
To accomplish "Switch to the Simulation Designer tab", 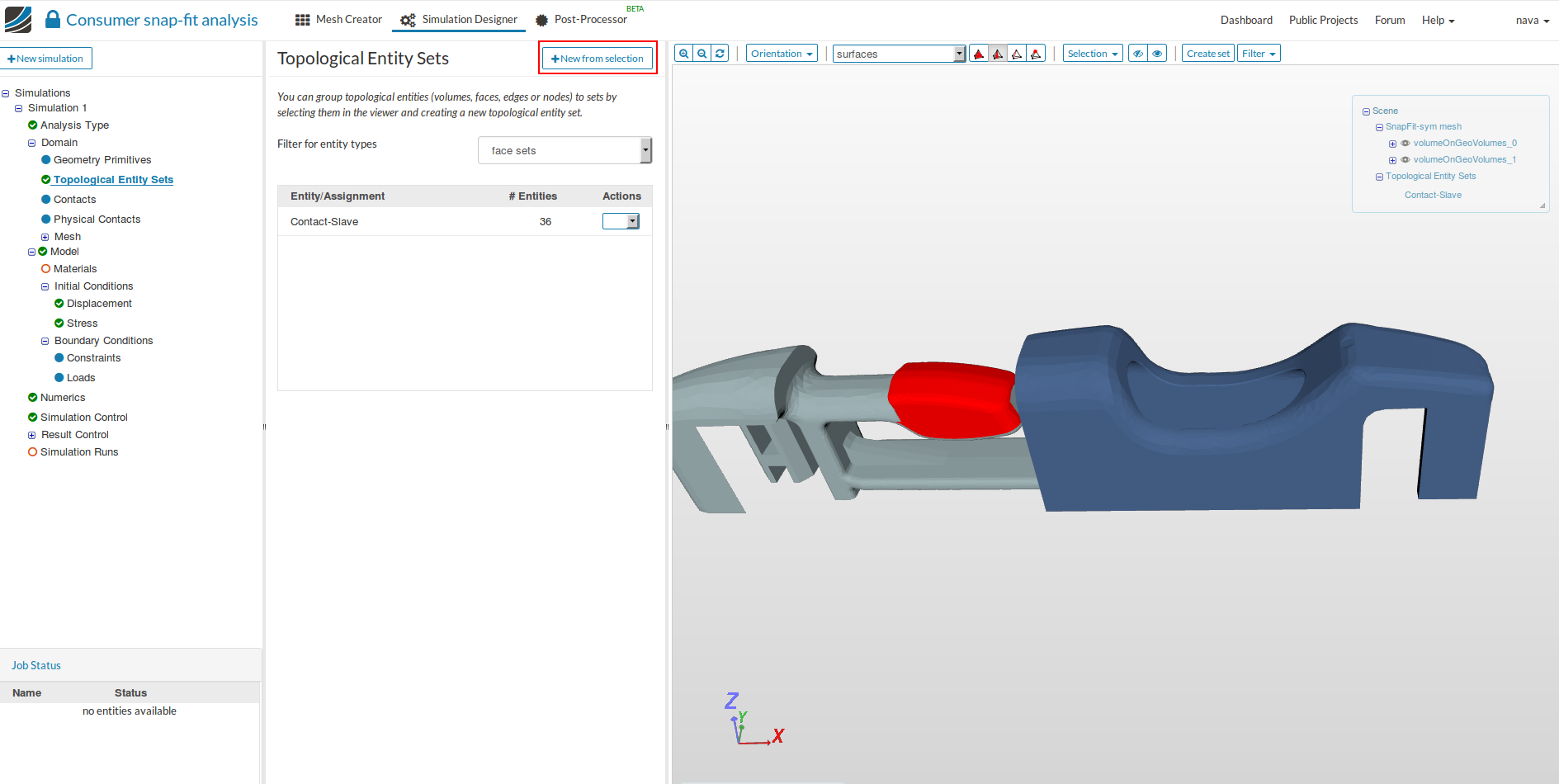I will point(459,20).
